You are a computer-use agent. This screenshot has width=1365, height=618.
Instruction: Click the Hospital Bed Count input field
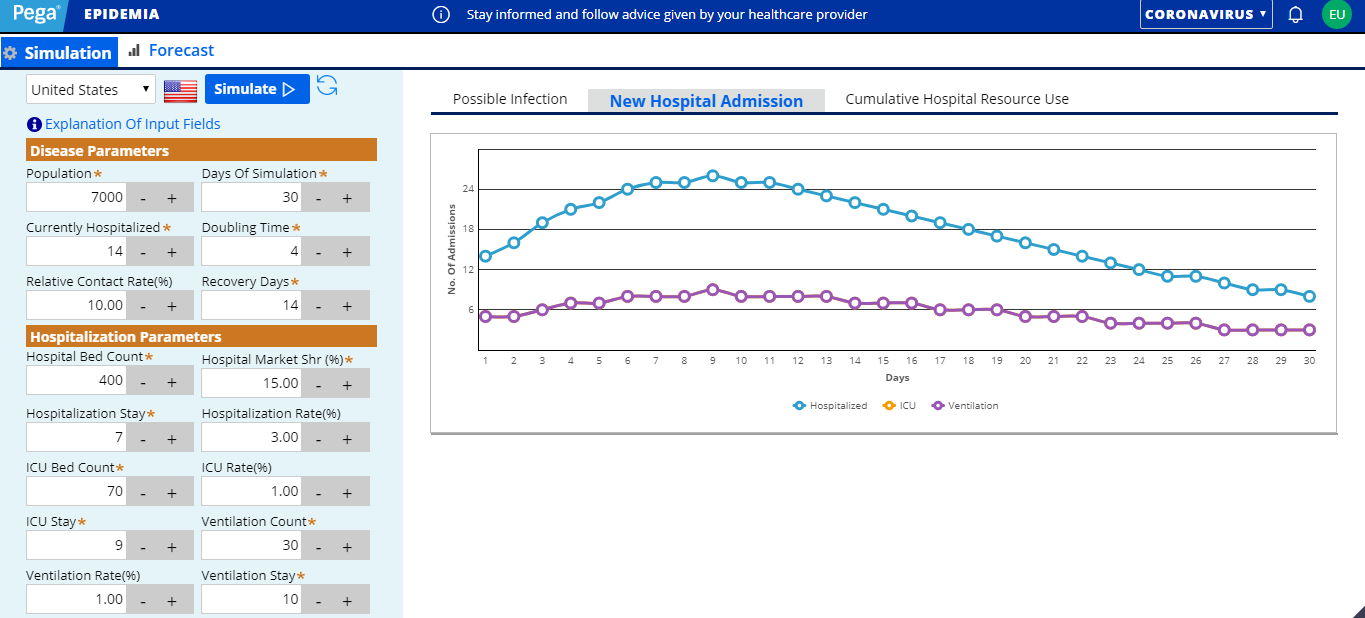click(76, 381)
